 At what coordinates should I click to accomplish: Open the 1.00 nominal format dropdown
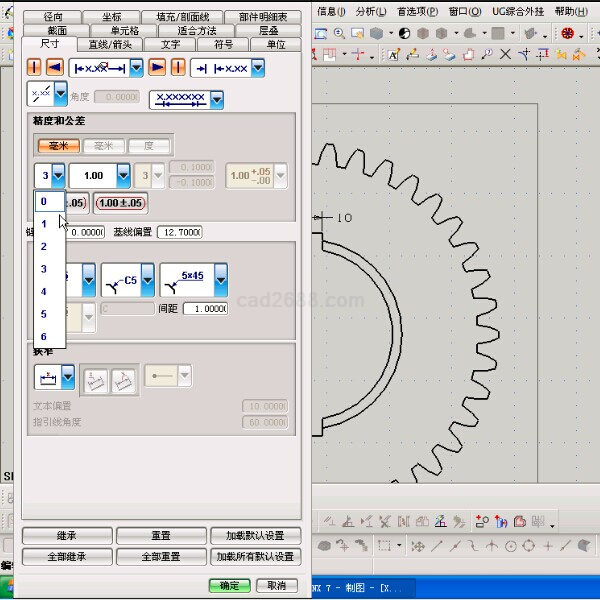(123, 176)
